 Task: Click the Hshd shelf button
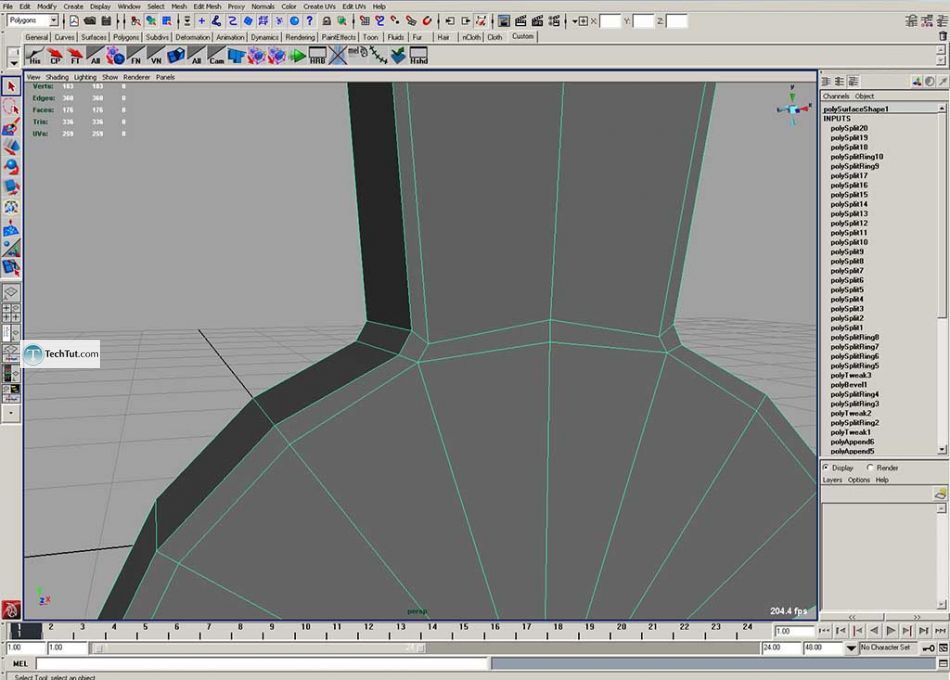pyautogui.click(x=419, y=56)
